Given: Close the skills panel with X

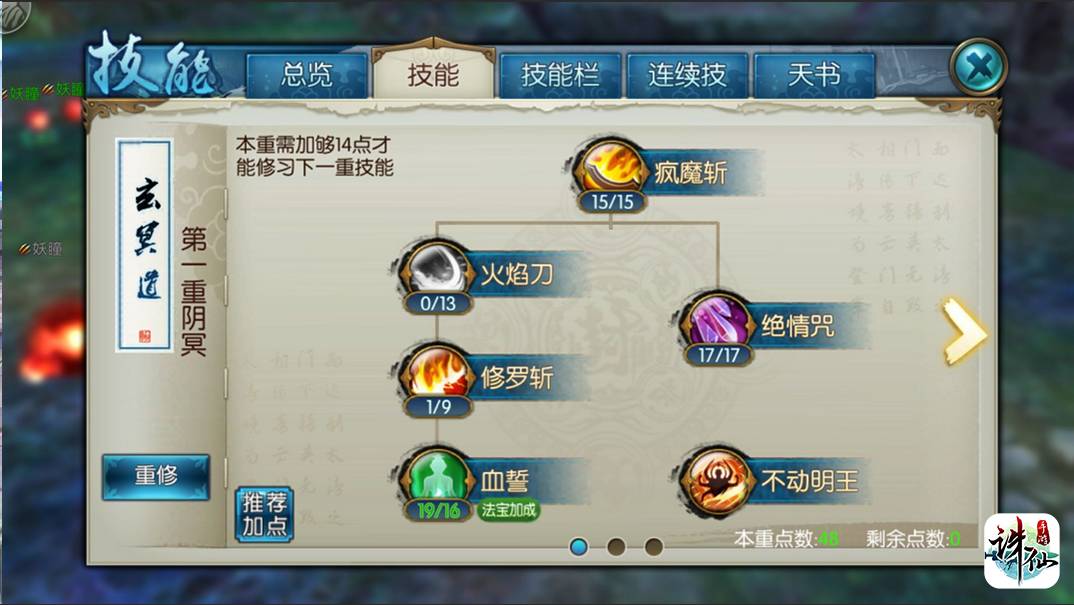Looking at the screenshot, I should [978, 67].
